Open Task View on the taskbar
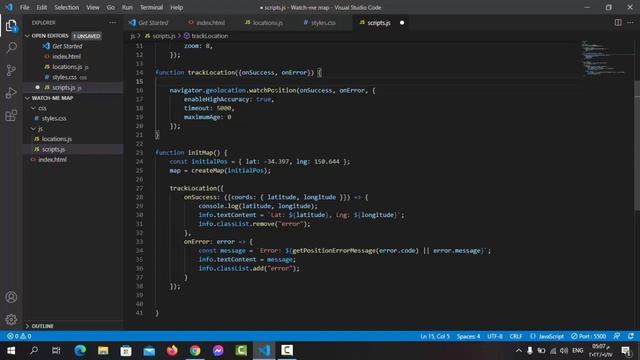 [56, 351]
